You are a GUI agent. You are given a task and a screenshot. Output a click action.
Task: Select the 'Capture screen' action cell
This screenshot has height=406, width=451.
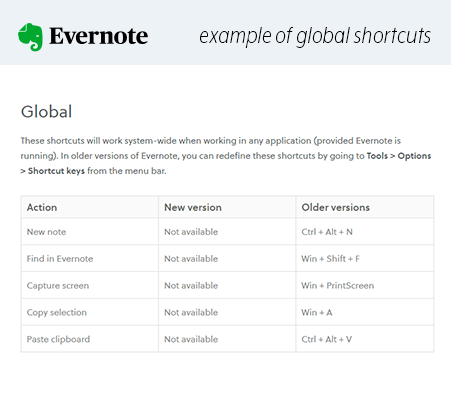(x=90, y=286)
